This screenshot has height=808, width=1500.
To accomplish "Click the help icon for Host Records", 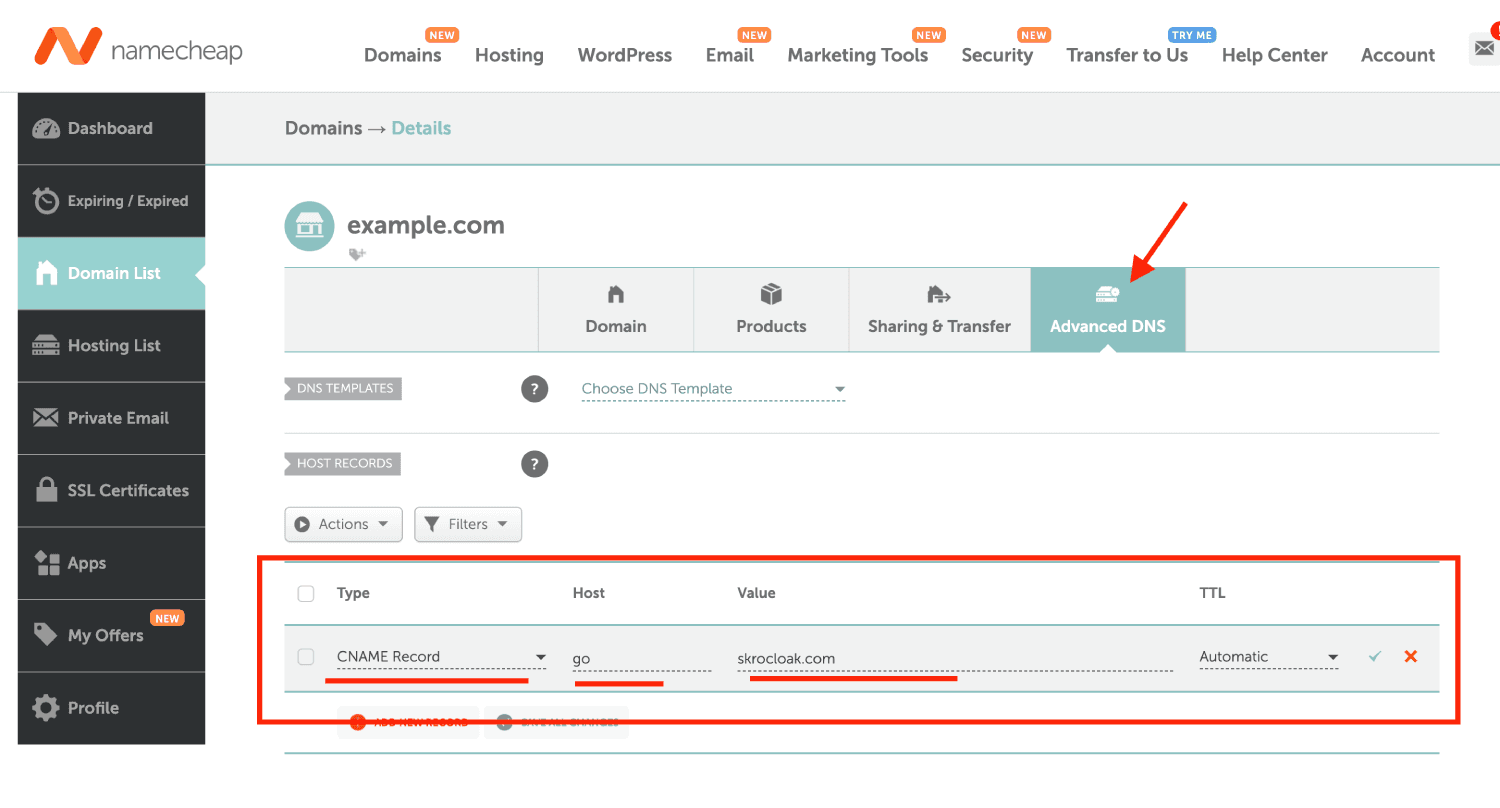I will (x=535, y=464).
